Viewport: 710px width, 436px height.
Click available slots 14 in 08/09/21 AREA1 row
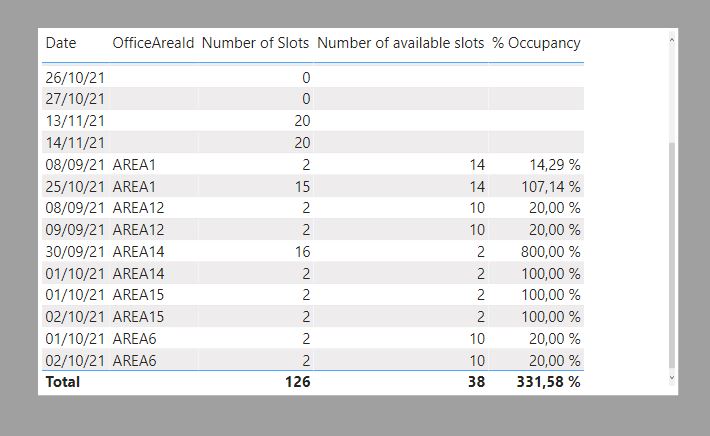tap(477, 165)
